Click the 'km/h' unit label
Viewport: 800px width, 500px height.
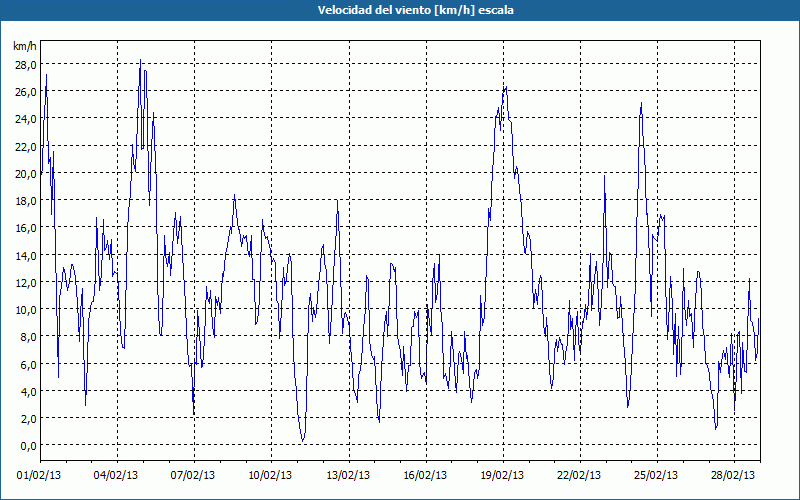[24, 46]
